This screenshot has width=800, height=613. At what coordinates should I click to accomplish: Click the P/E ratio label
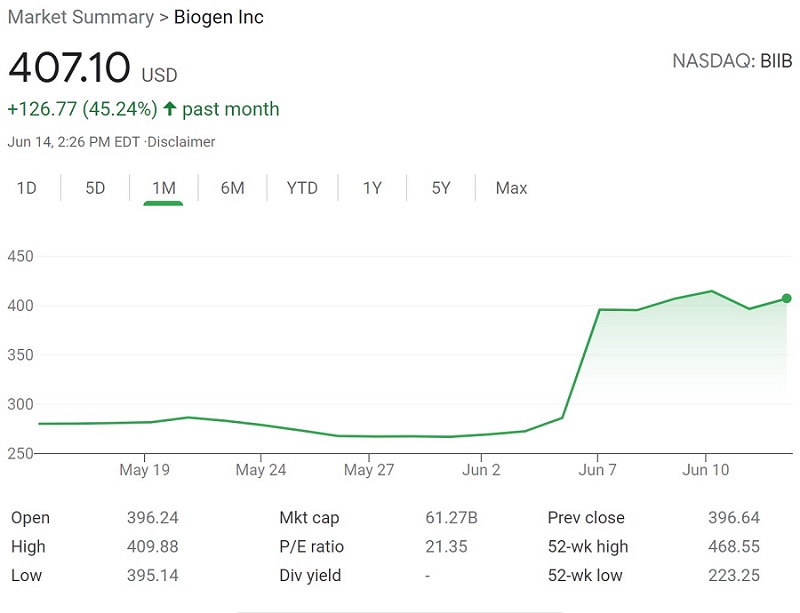[x=312, y=547]
